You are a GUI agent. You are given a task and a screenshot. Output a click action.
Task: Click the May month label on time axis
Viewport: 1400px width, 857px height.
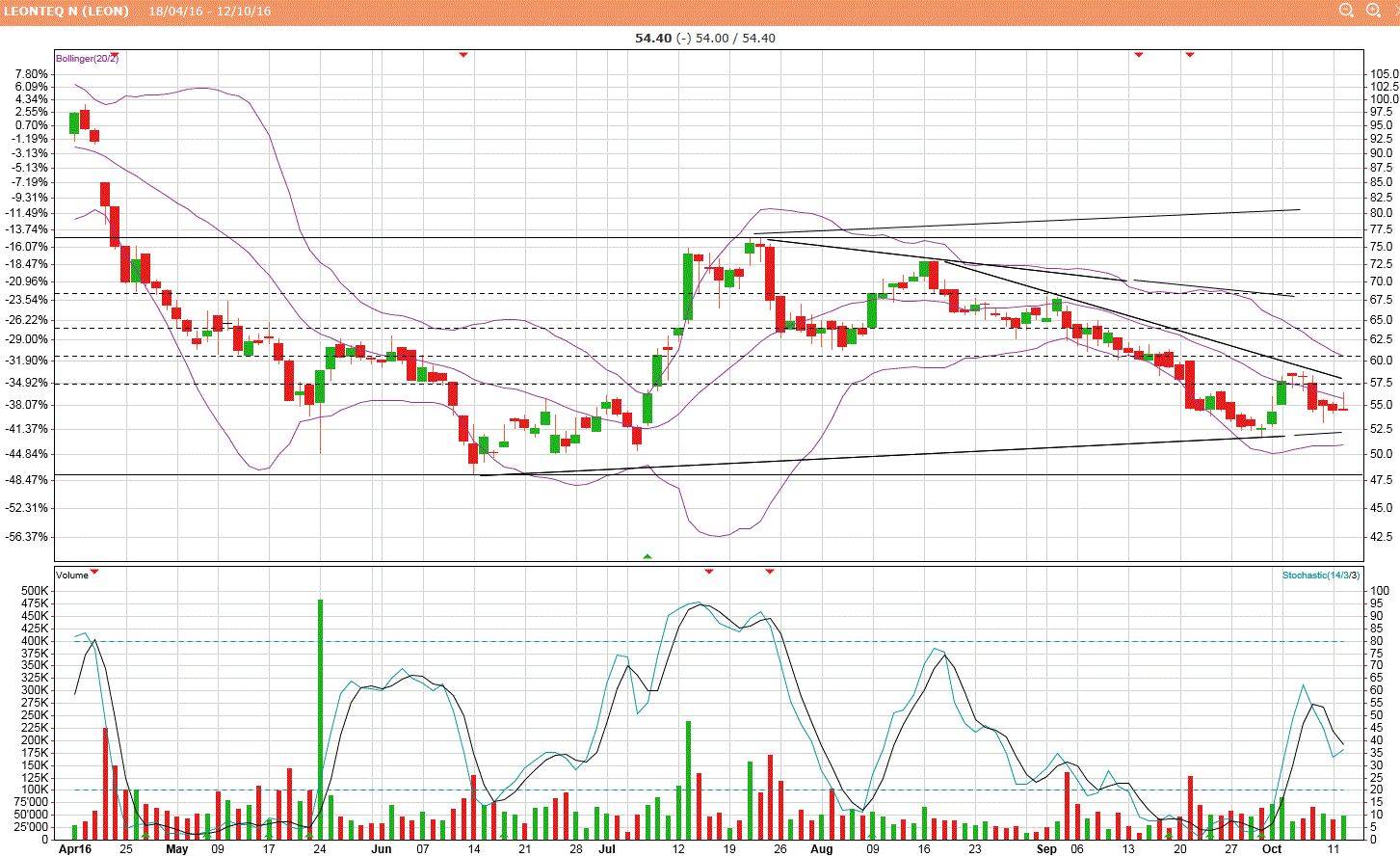tap(176, 849)
